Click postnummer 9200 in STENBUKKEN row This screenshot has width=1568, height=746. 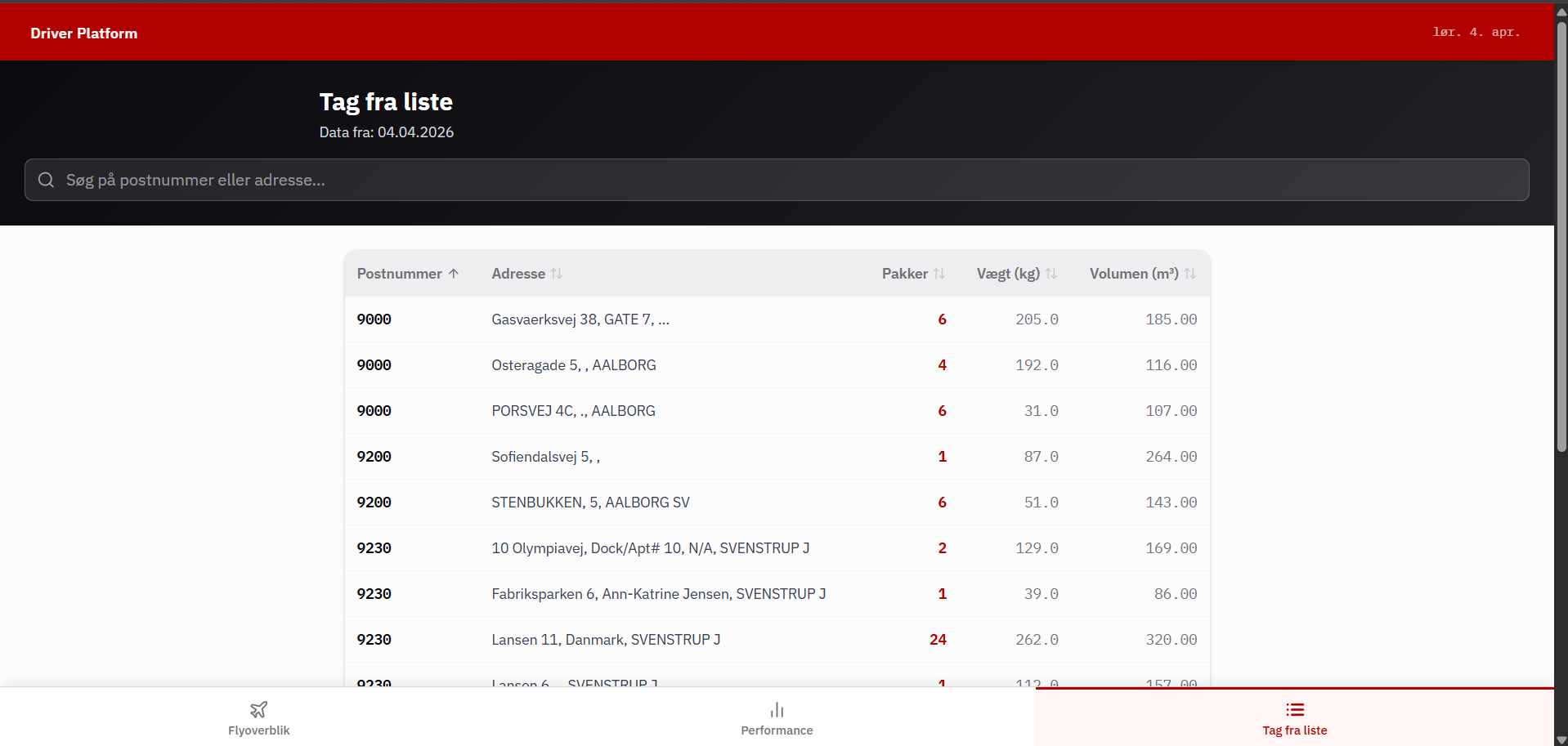(374, 503)
